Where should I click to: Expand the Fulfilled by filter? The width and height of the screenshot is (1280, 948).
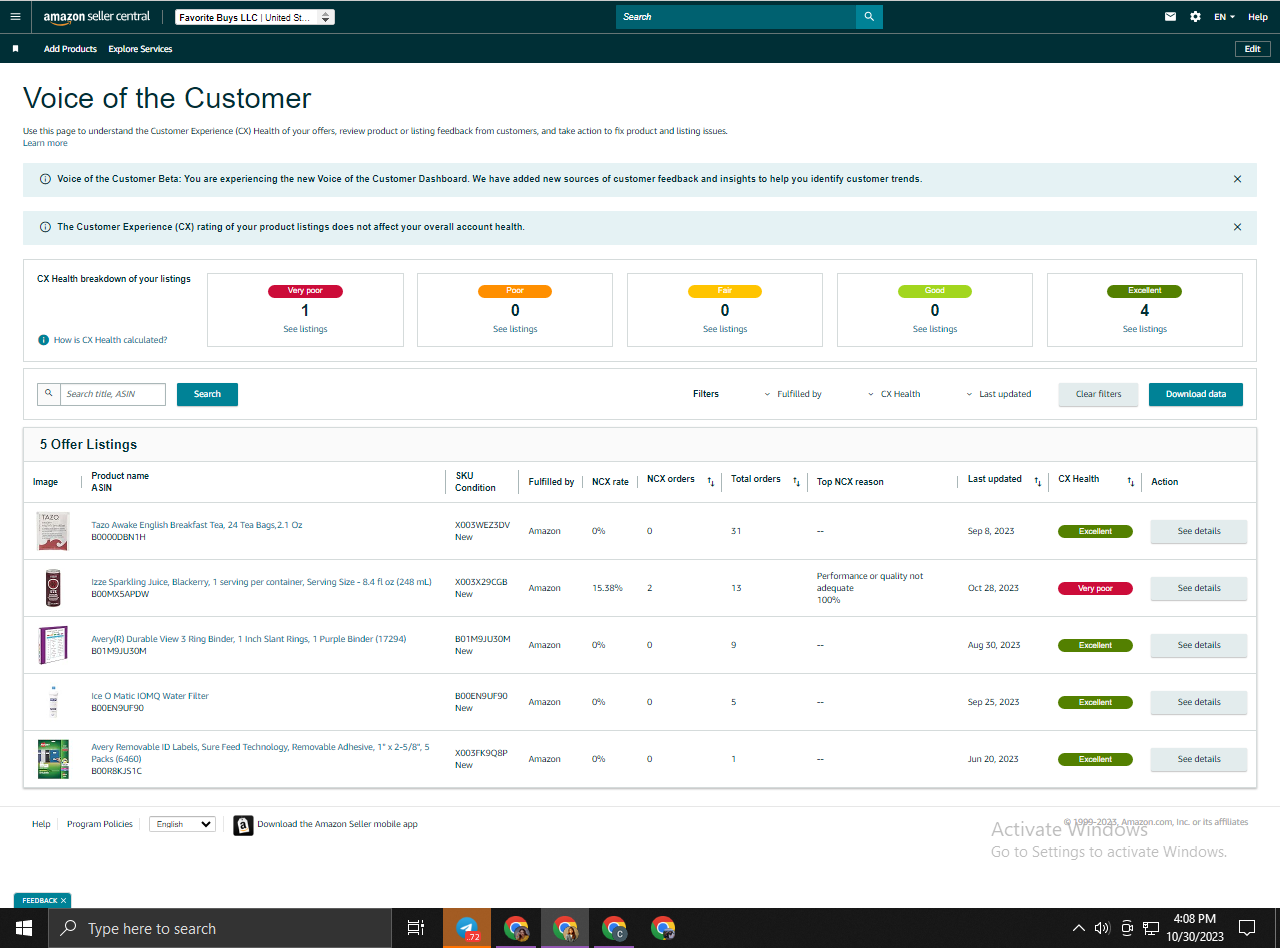point(792,394)
